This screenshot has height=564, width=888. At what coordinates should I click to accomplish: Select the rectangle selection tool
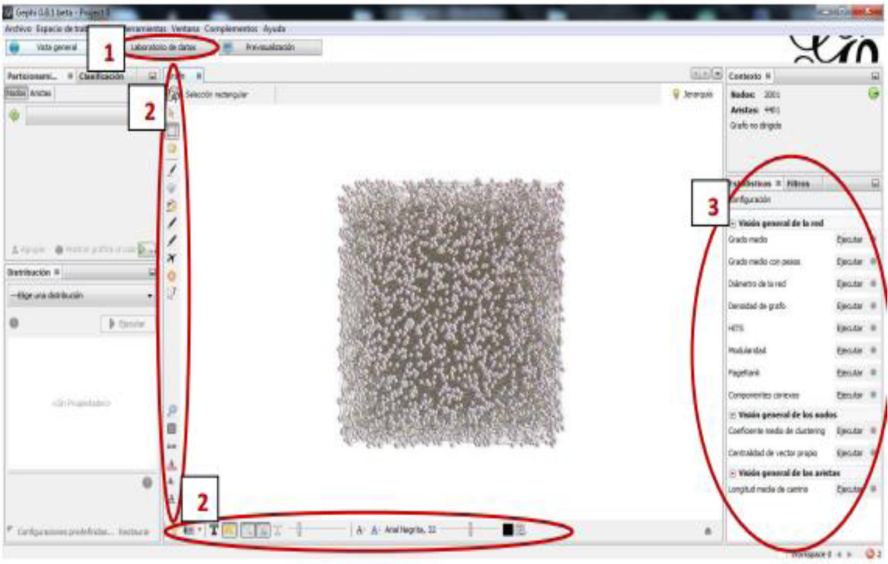click(173, 131)
